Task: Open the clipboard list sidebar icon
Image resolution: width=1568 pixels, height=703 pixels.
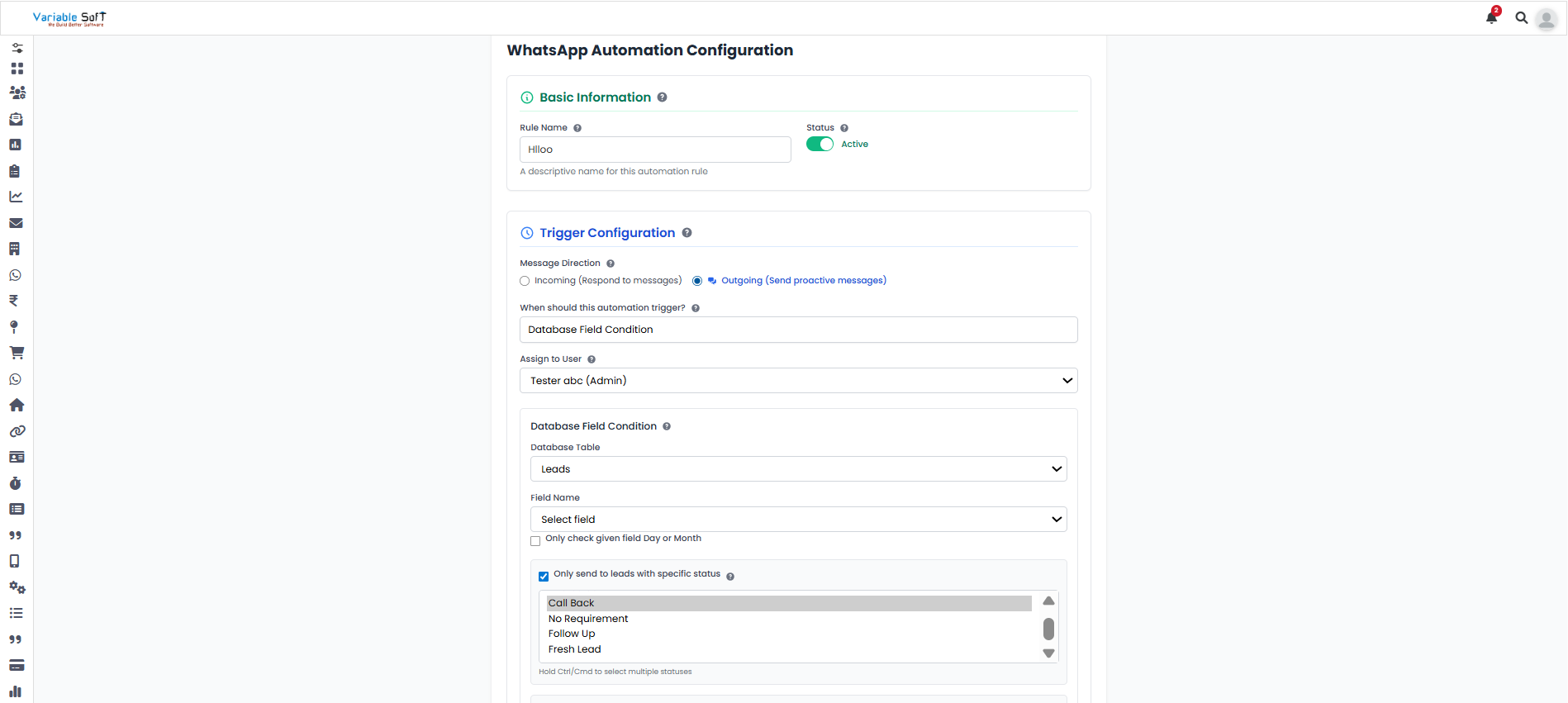Action: tap(14, 171)
